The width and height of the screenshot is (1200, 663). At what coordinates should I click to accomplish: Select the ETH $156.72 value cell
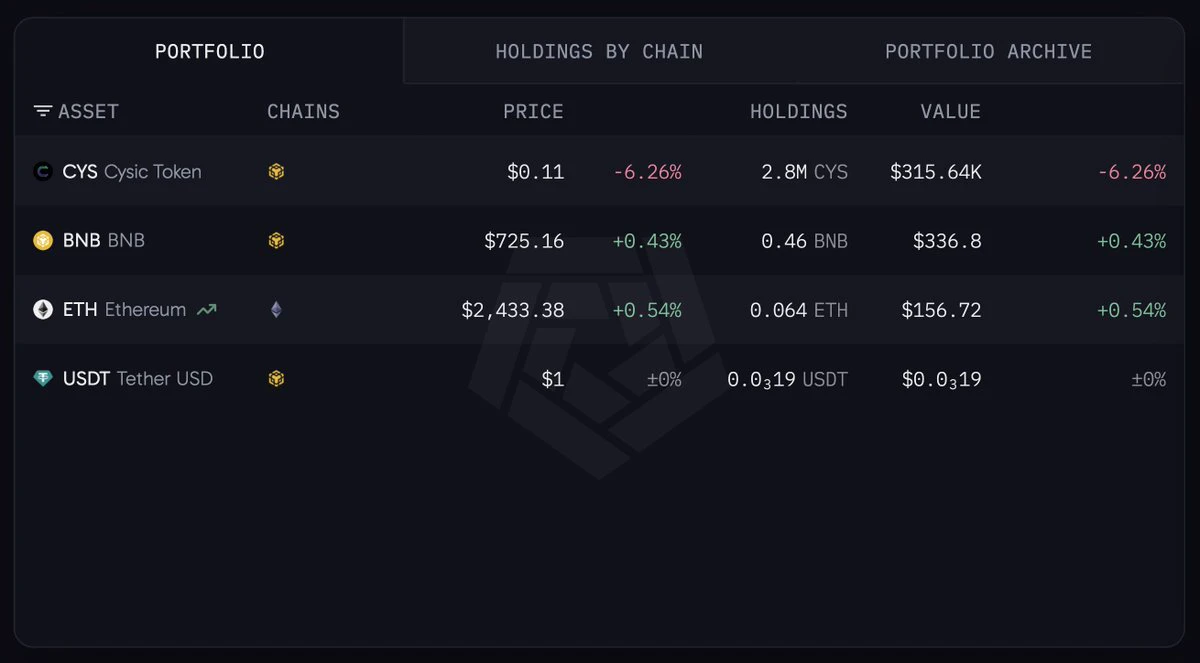coord(941,310)
